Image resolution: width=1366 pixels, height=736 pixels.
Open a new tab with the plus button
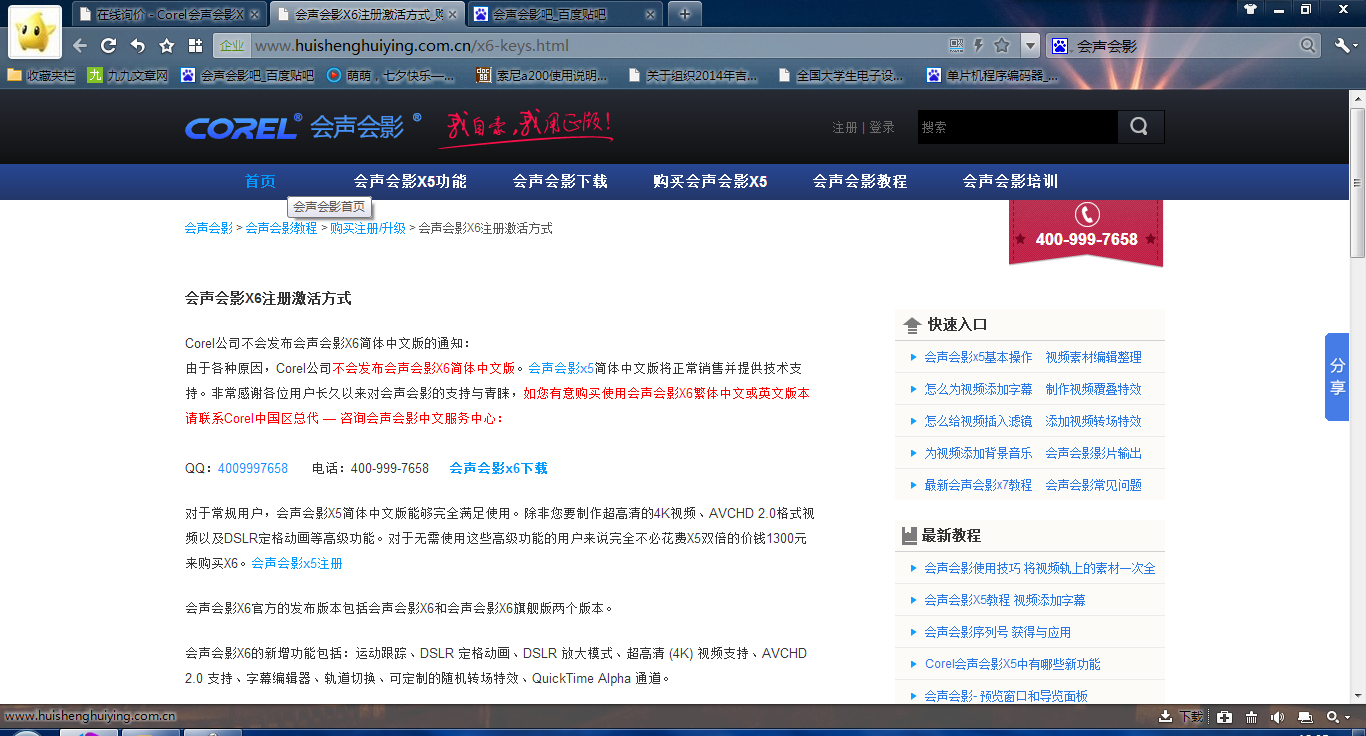(x=684, y=14)
